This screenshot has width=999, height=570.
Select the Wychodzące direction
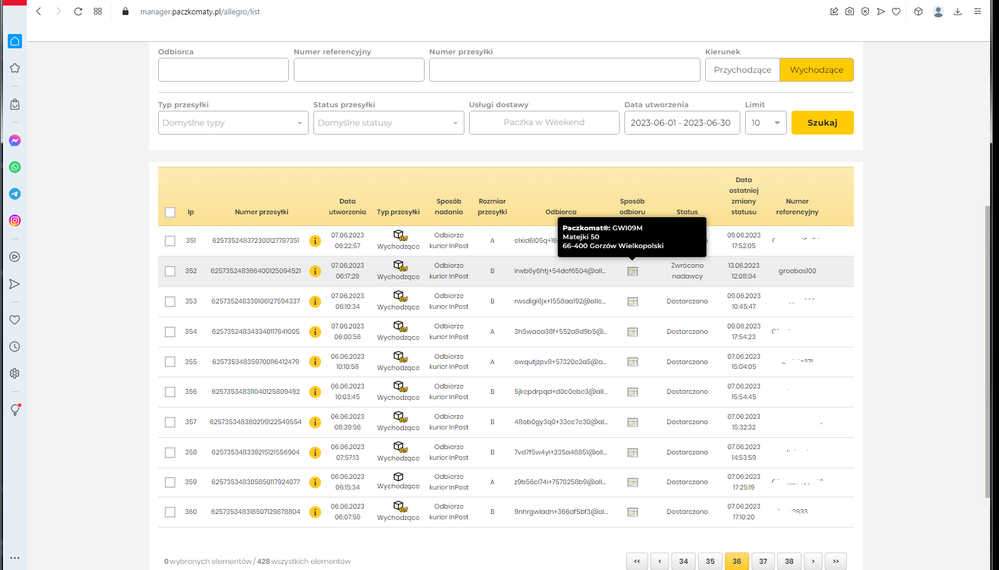[x=817, y=70]
